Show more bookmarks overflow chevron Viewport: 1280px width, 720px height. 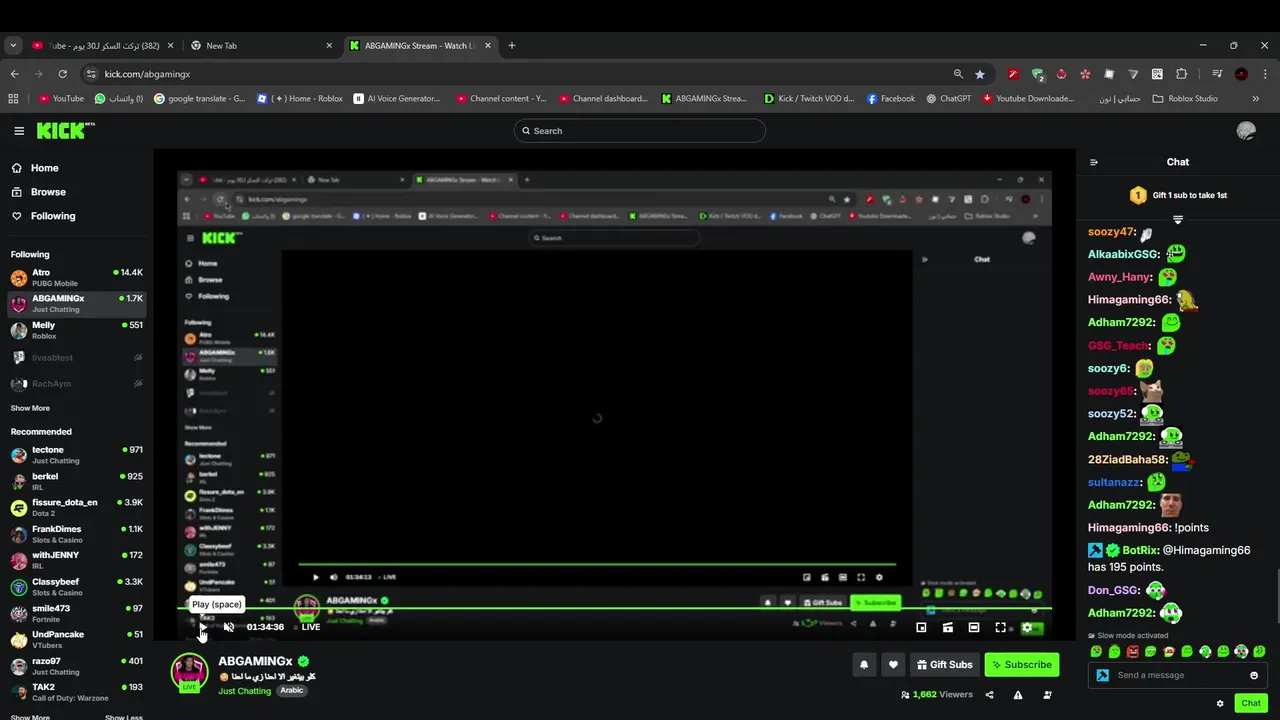tap(1255, 99)
